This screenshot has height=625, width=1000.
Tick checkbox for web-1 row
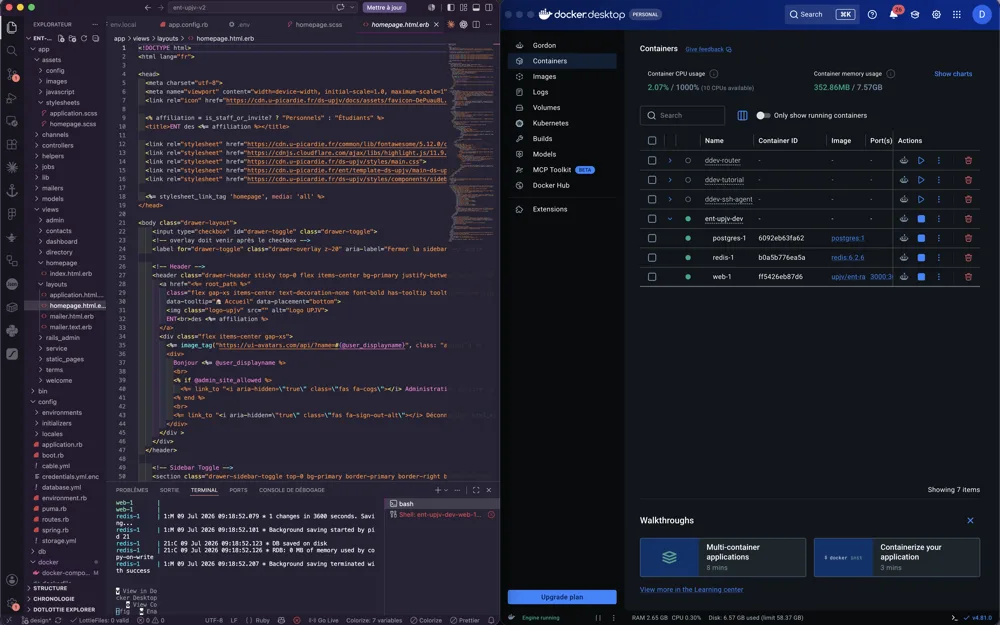click(652, 277)
